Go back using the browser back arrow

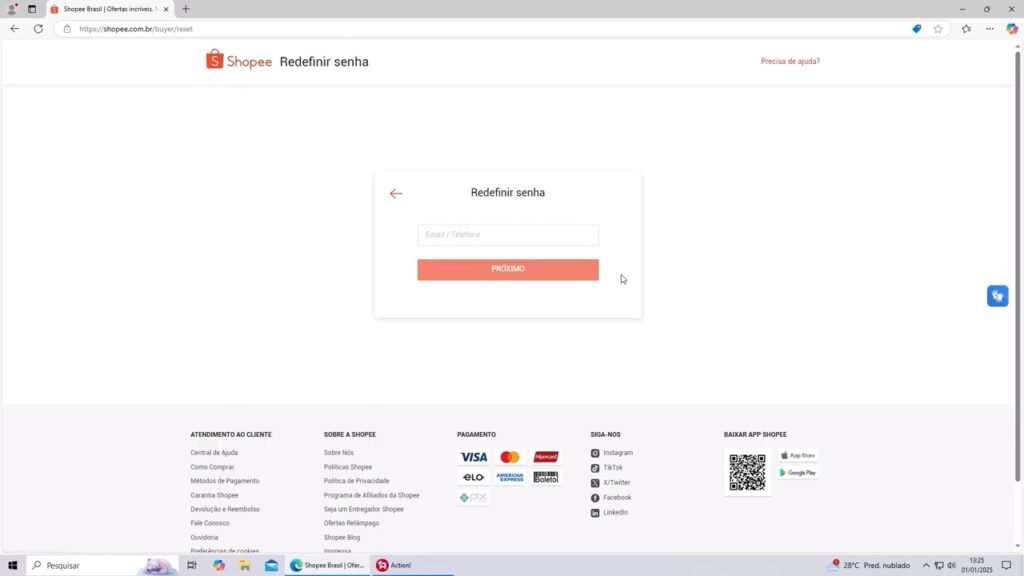[14, 29]
